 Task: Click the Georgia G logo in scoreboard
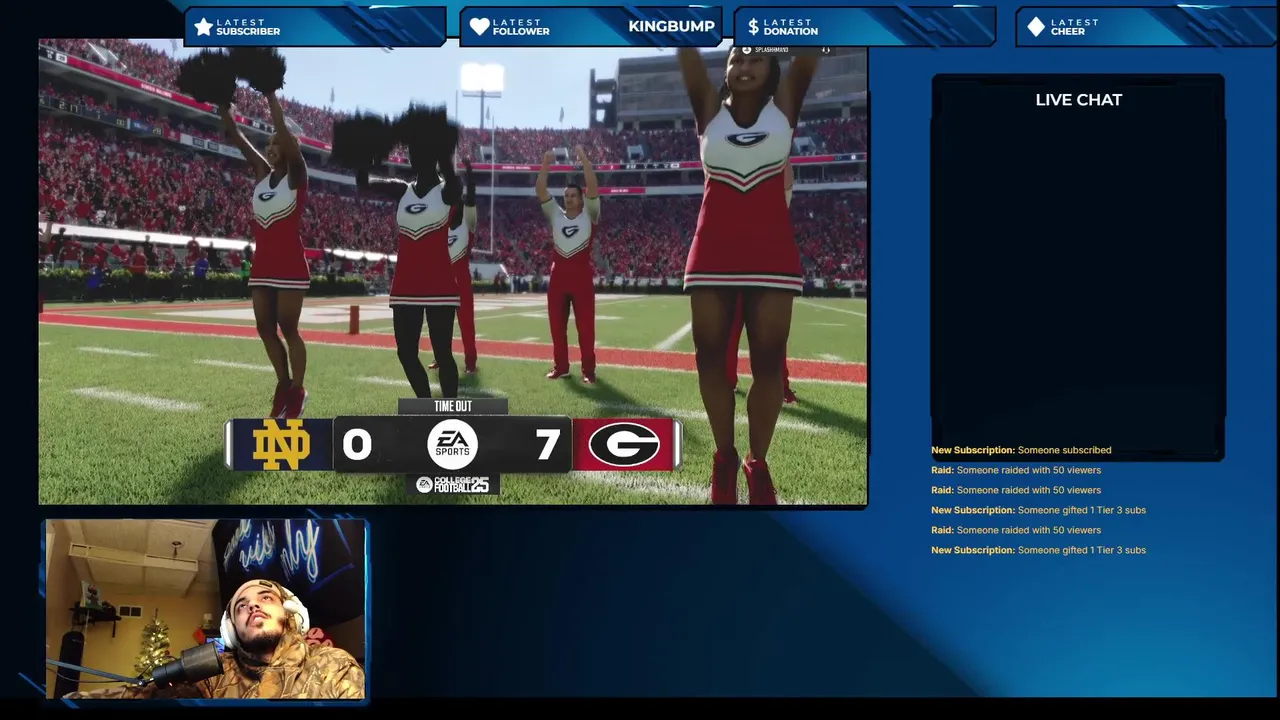(624, 444)
